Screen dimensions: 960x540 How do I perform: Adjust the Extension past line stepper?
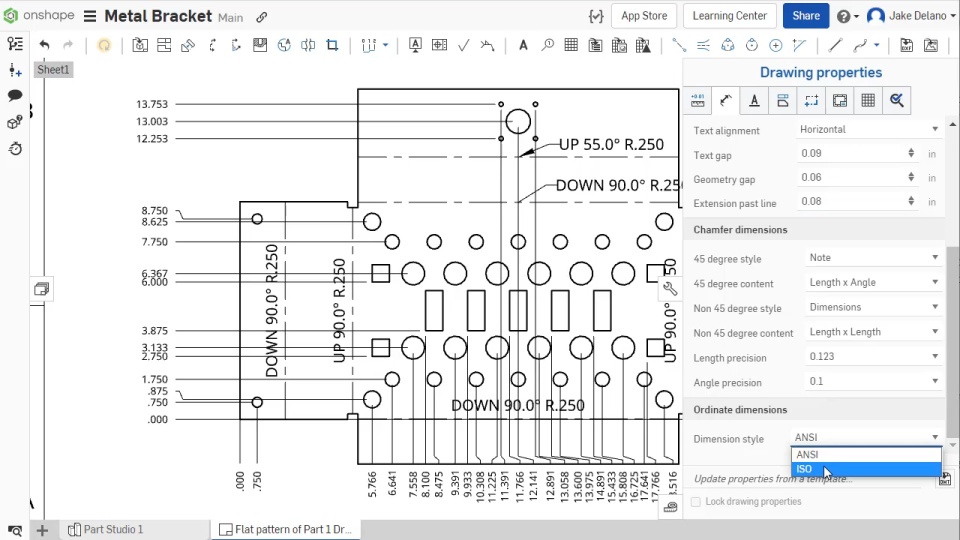(x=911, y=201)
